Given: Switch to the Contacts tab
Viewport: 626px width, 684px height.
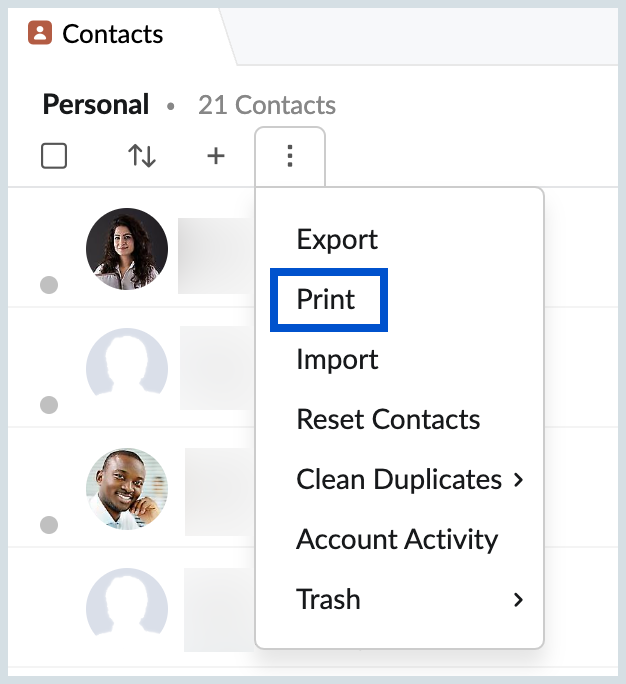Looking at the screenshot, I should click(x=113, y=34).
